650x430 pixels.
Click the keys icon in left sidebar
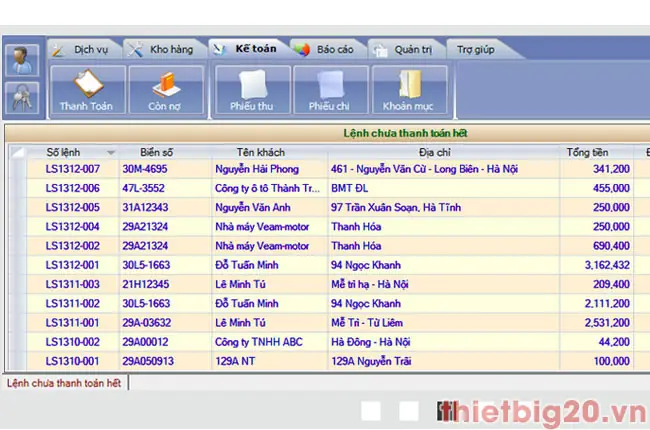(x=22, y=97)
